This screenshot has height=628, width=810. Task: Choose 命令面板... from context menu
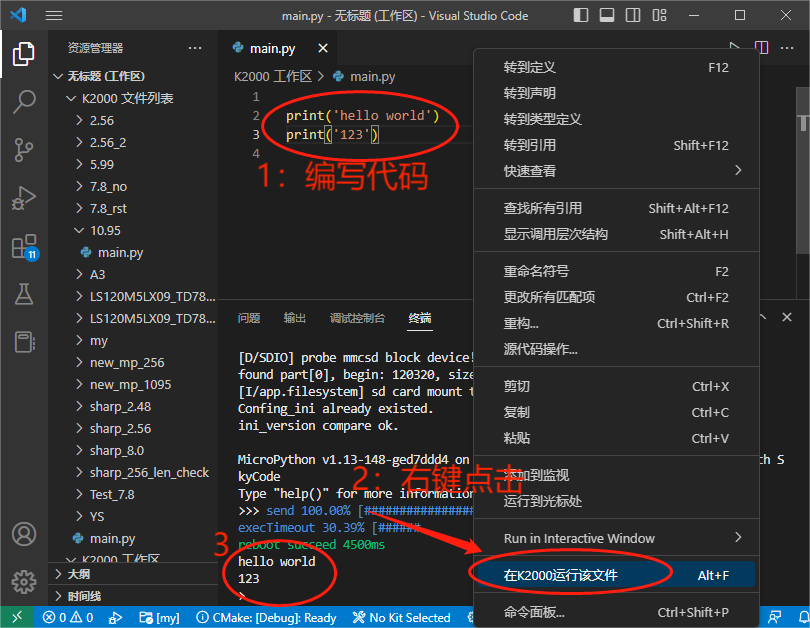pyautogui.click(x=616, y=612)
